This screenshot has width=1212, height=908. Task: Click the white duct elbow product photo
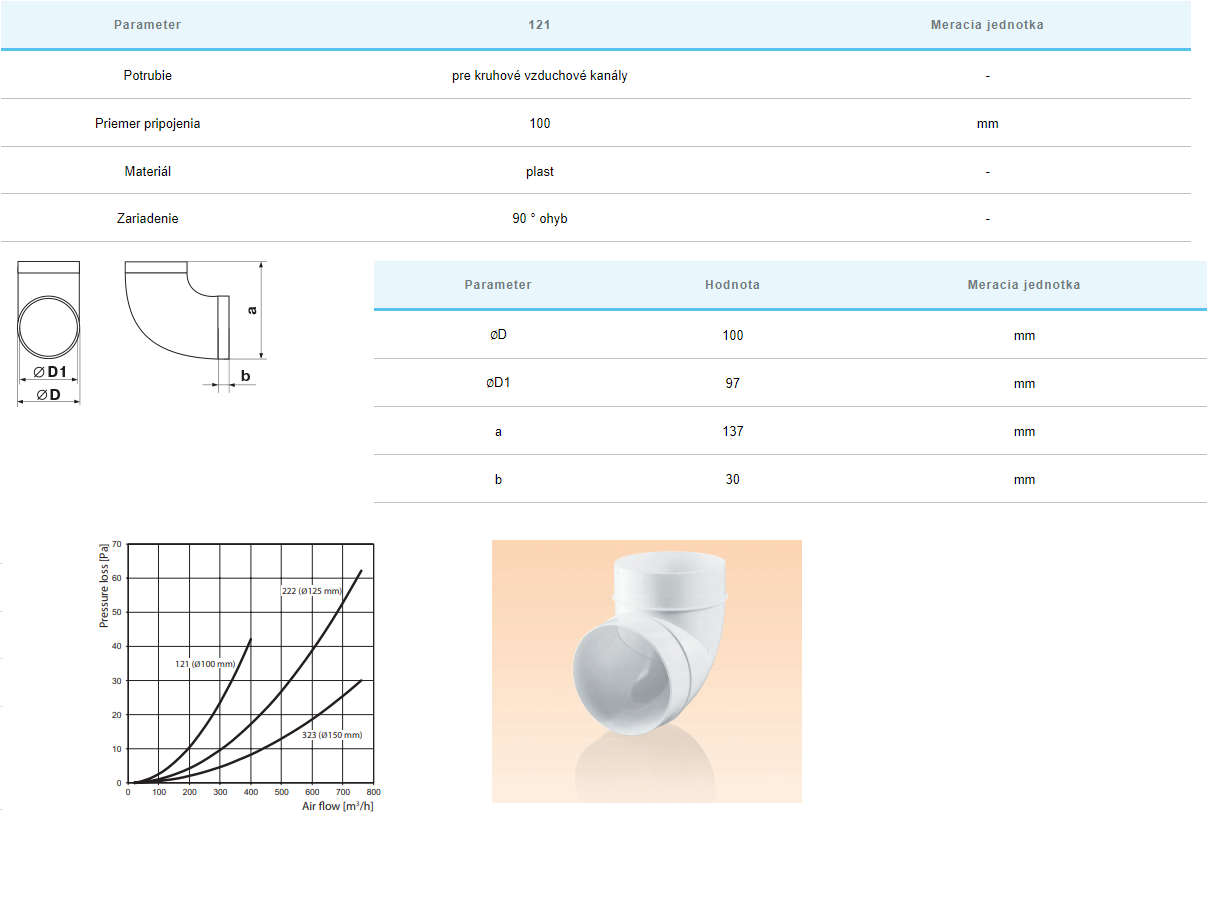pos(646,671)
